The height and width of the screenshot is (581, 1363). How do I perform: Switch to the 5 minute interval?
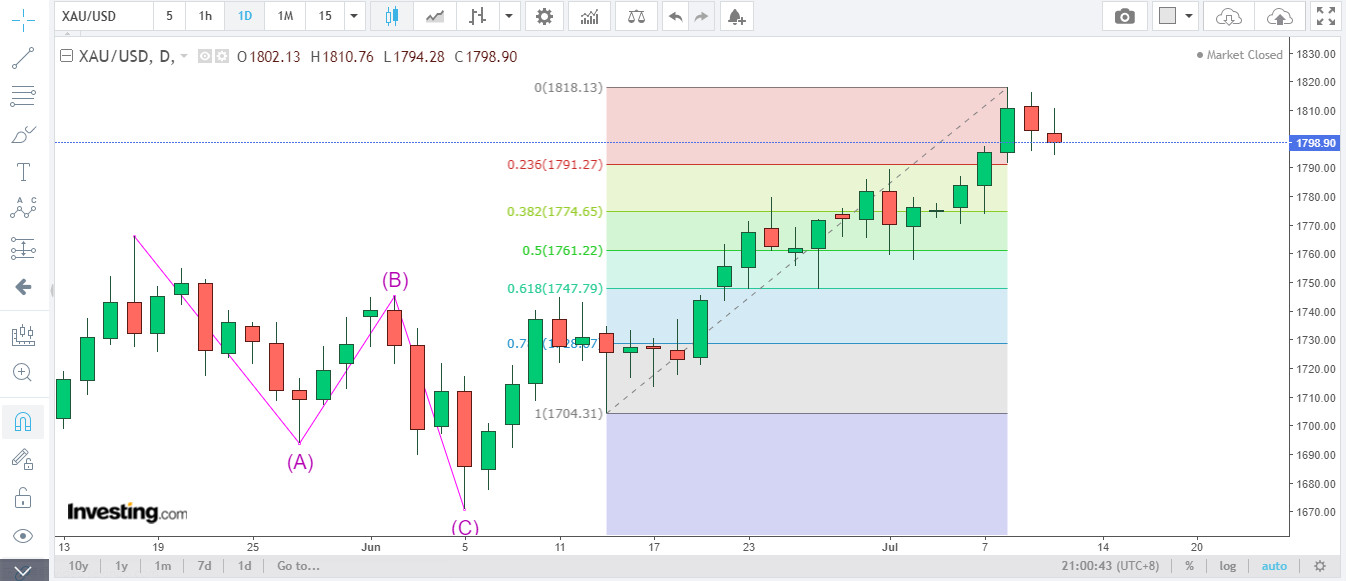pos(169,16)
